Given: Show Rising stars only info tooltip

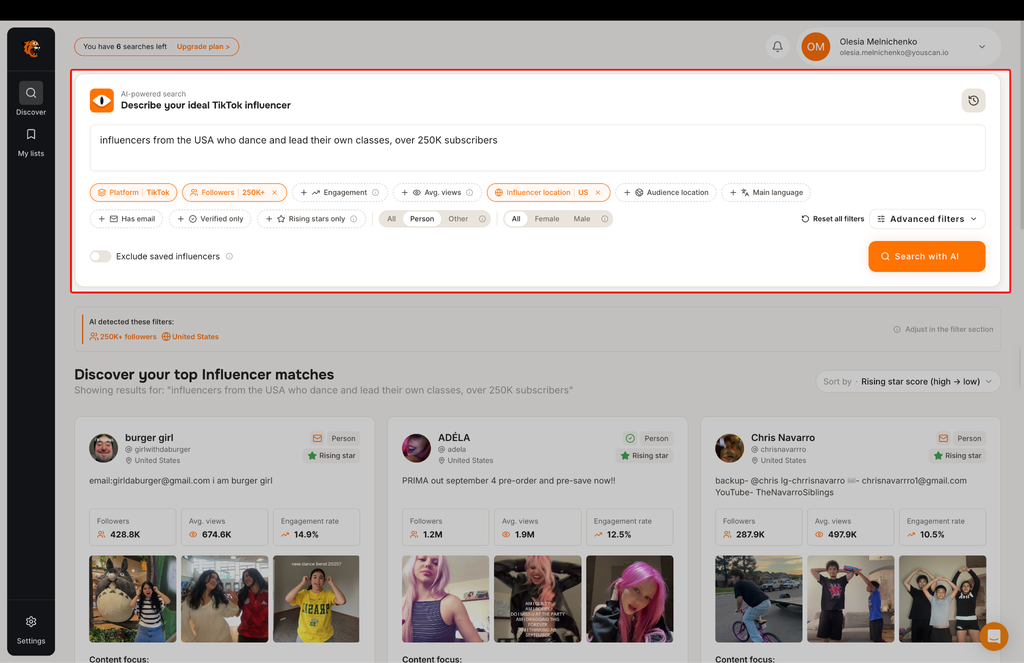Looking at the screenshot, I should [353, 219].
